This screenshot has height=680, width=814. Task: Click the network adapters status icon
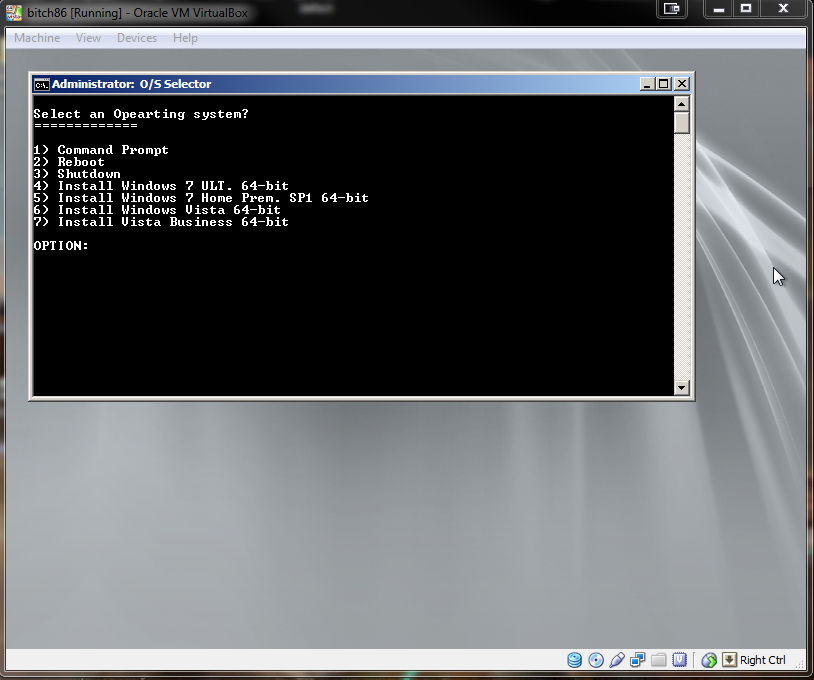[x=637, y=660]
